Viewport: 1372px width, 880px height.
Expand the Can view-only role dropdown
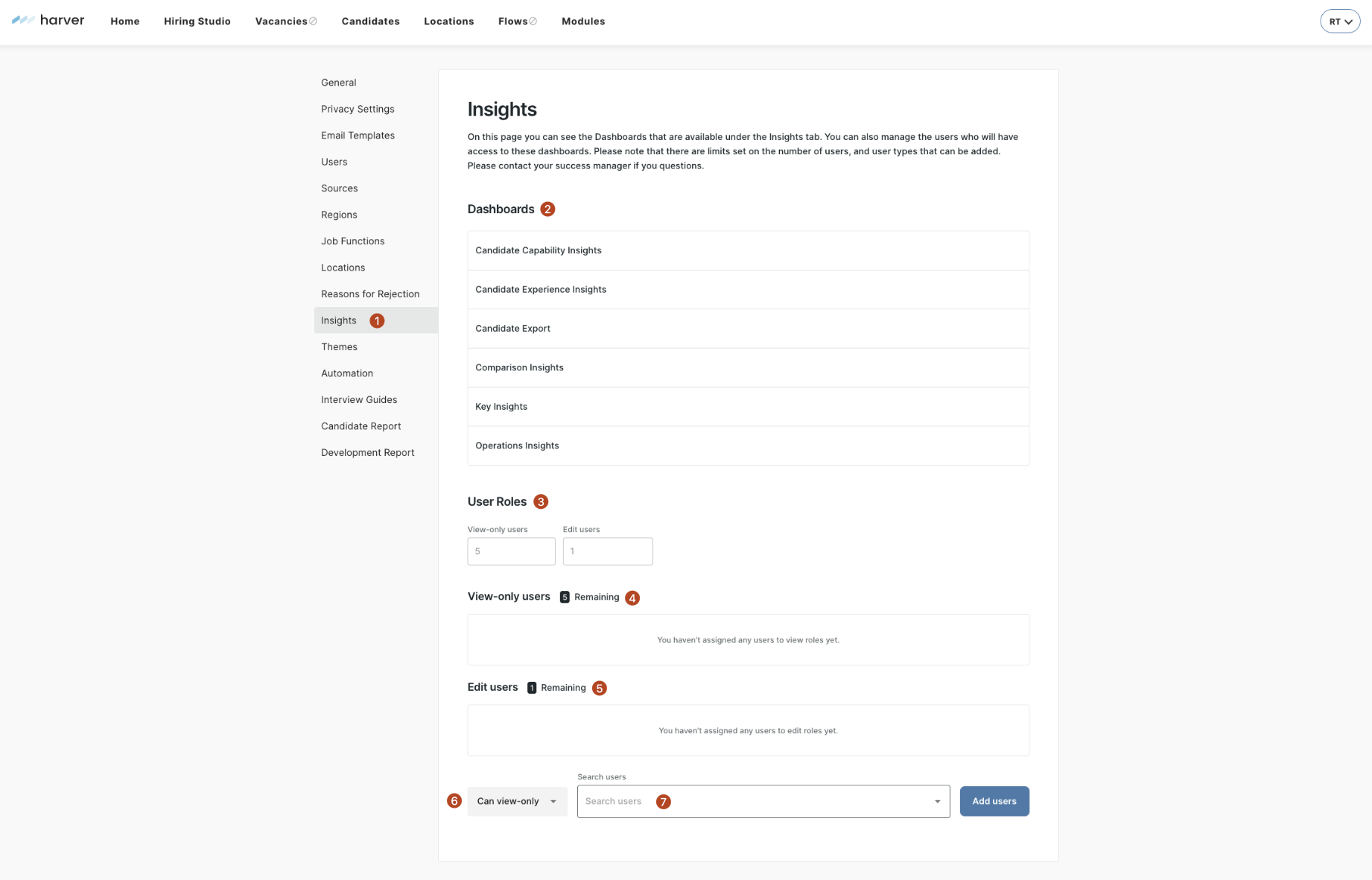(x=517, y=801)
